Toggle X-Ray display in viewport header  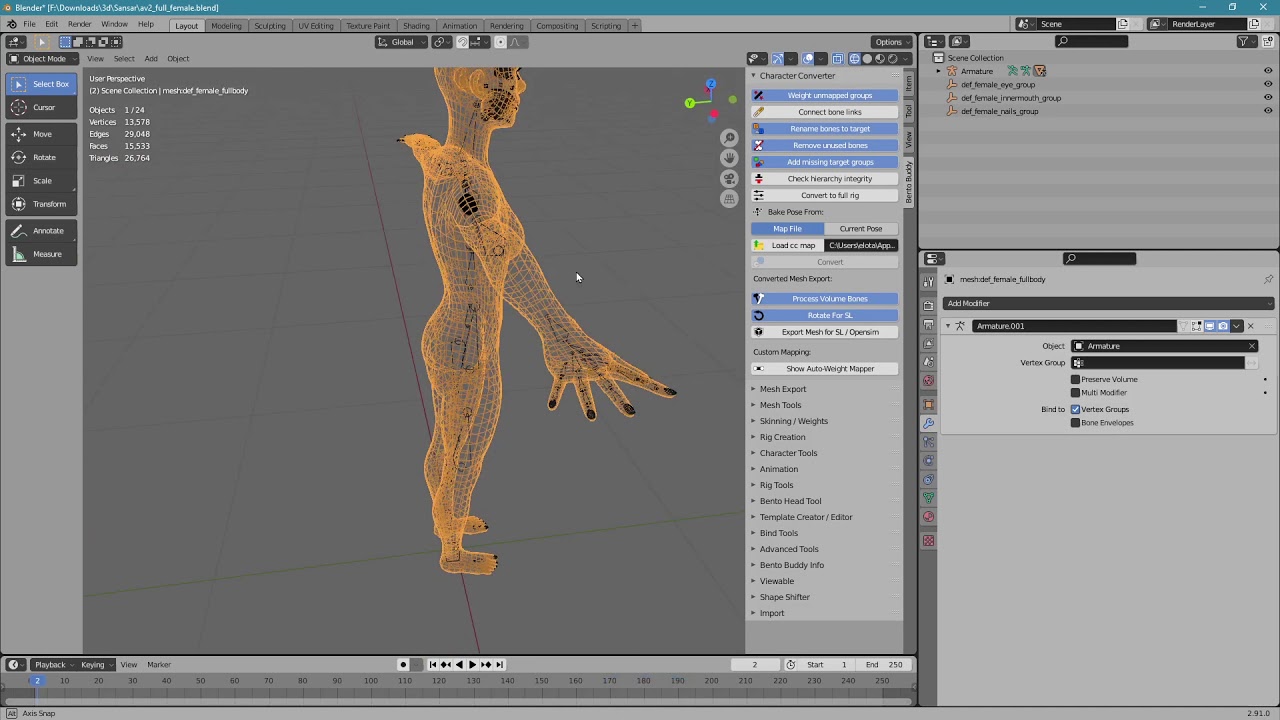(x=838, y=58)
